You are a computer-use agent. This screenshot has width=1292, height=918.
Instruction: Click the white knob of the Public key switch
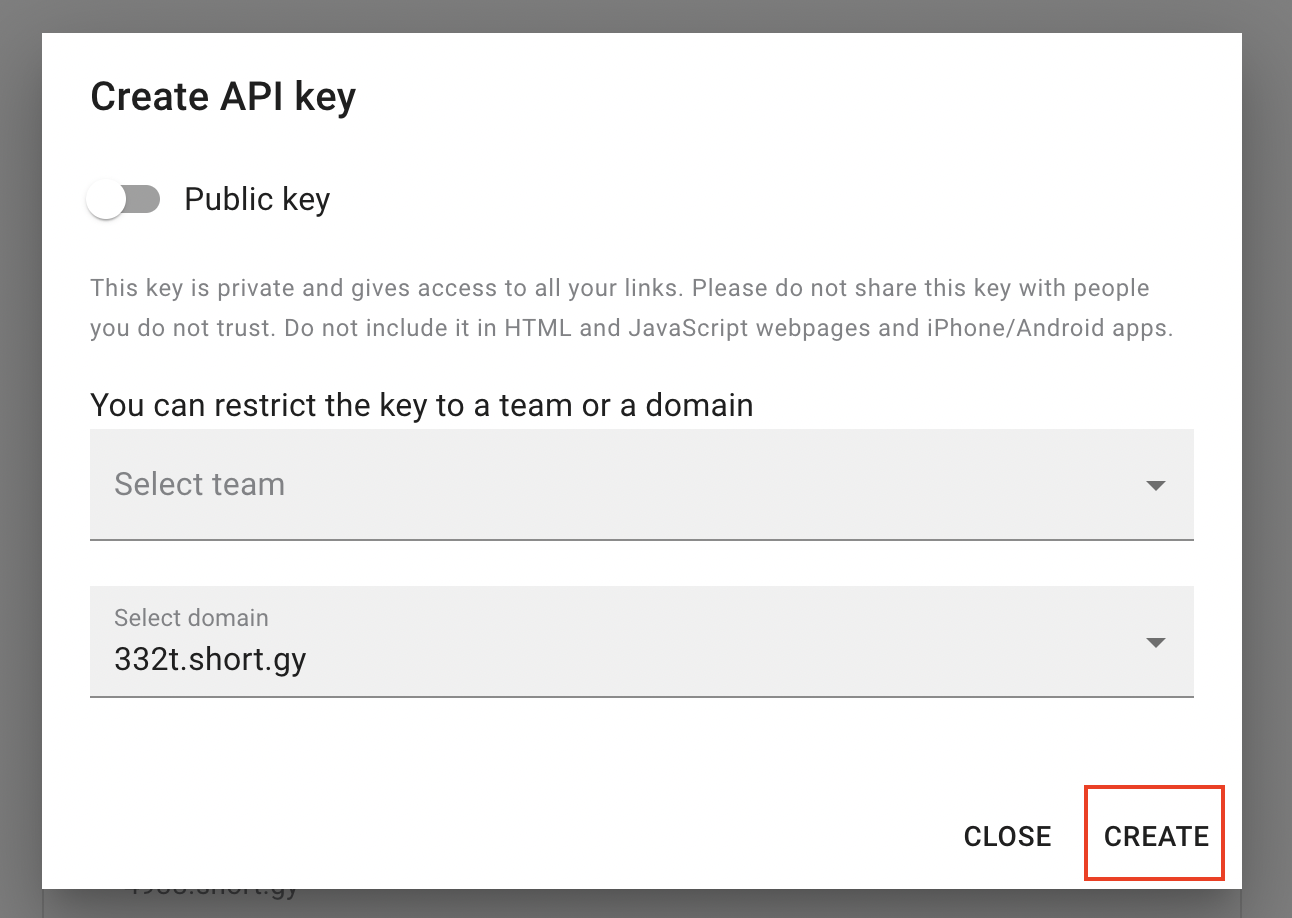pyautogui.click(x=106, y=200)
